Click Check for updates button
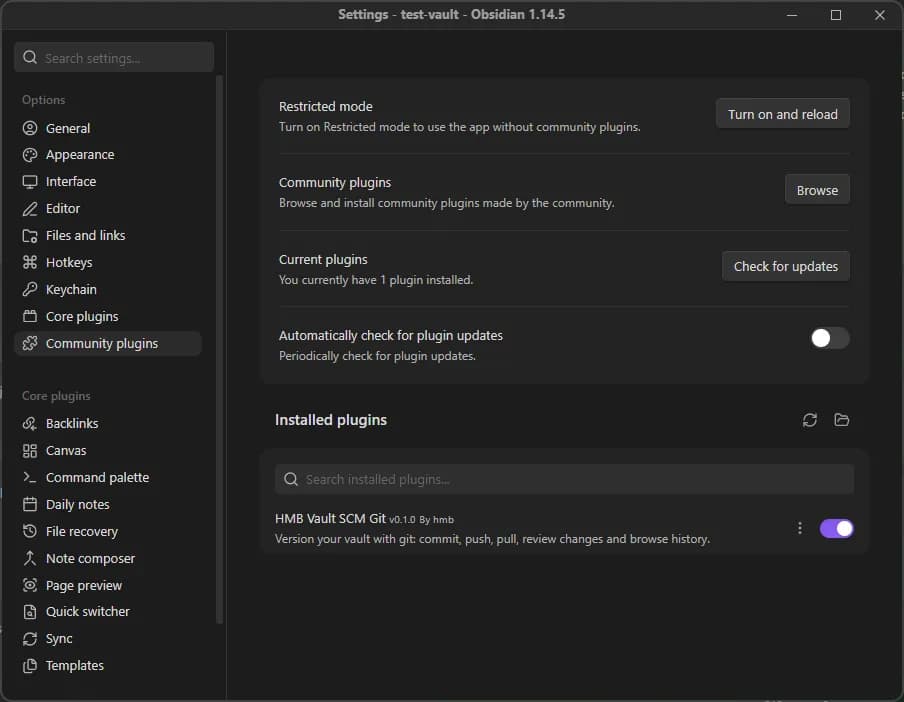This screenshot has height=702, width=904. [x=785, y=266]
